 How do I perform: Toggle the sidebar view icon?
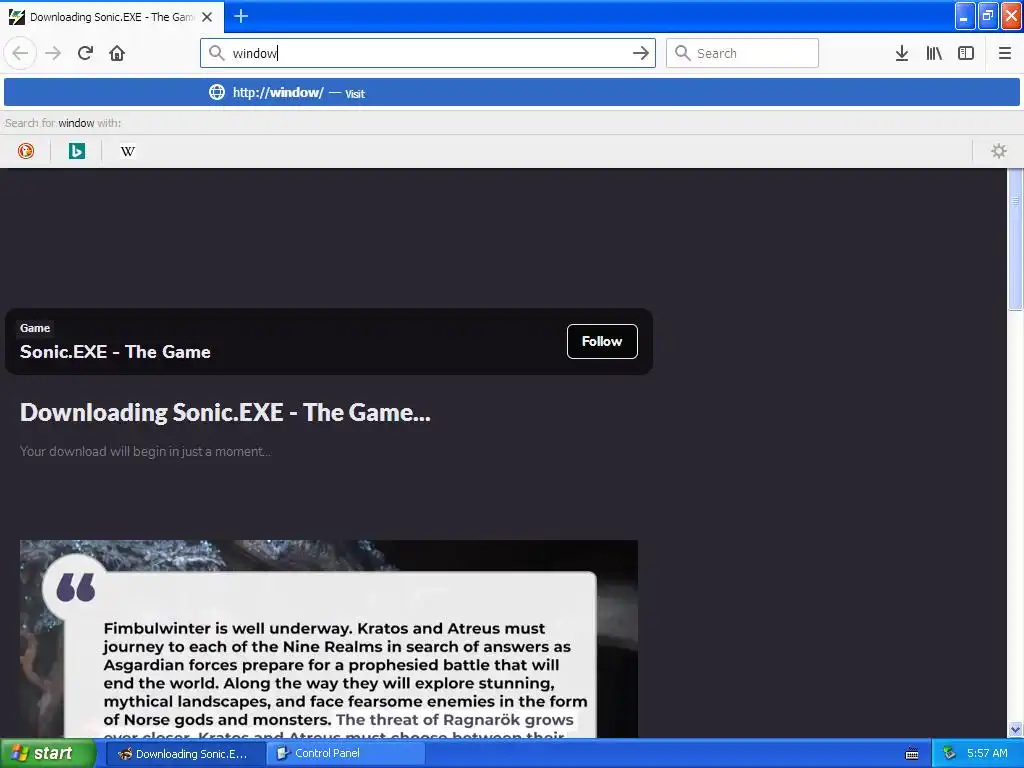point(966,53)
